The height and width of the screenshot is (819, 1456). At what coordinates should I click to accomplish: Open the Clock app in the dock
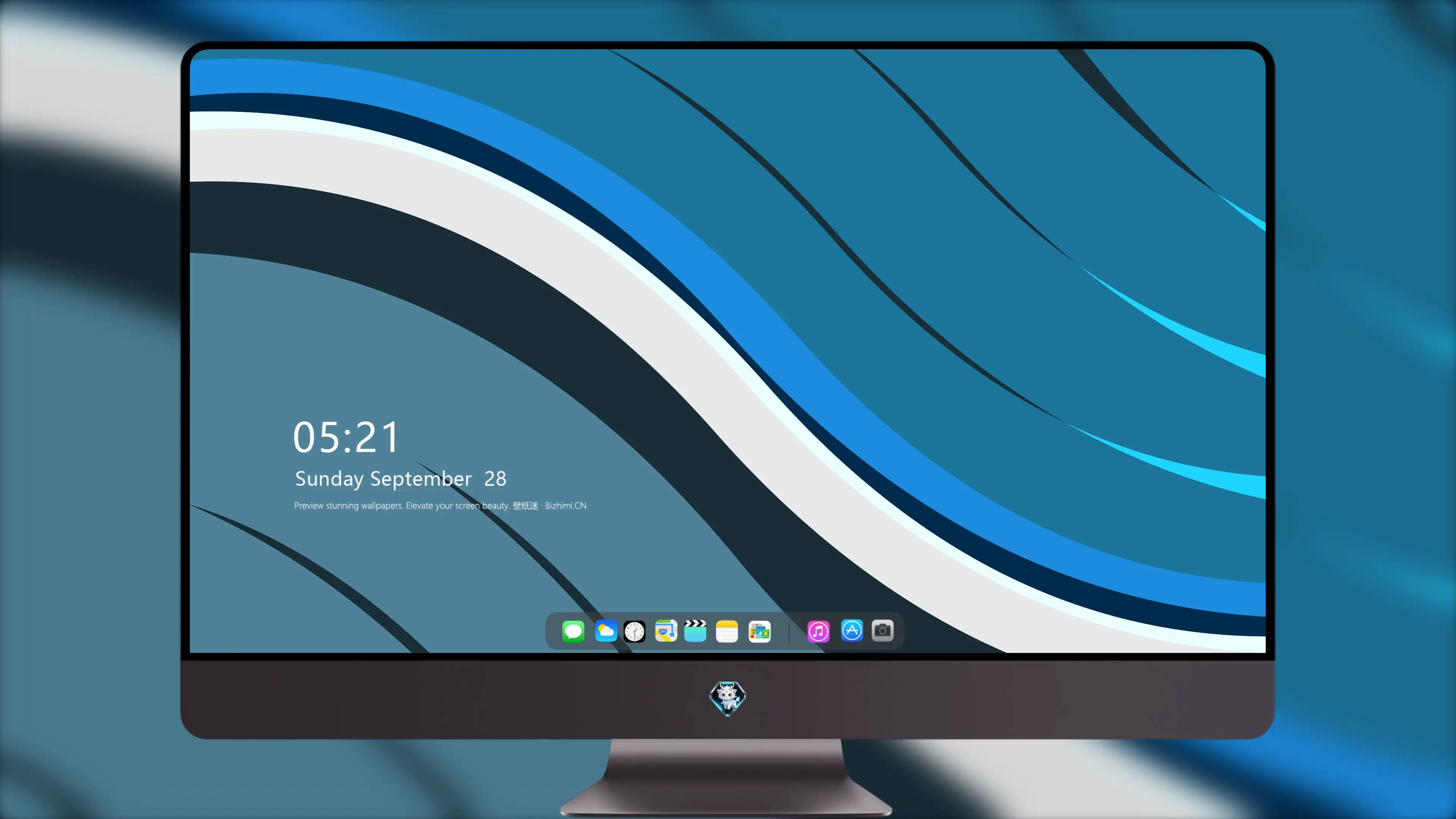click(634, 631)
